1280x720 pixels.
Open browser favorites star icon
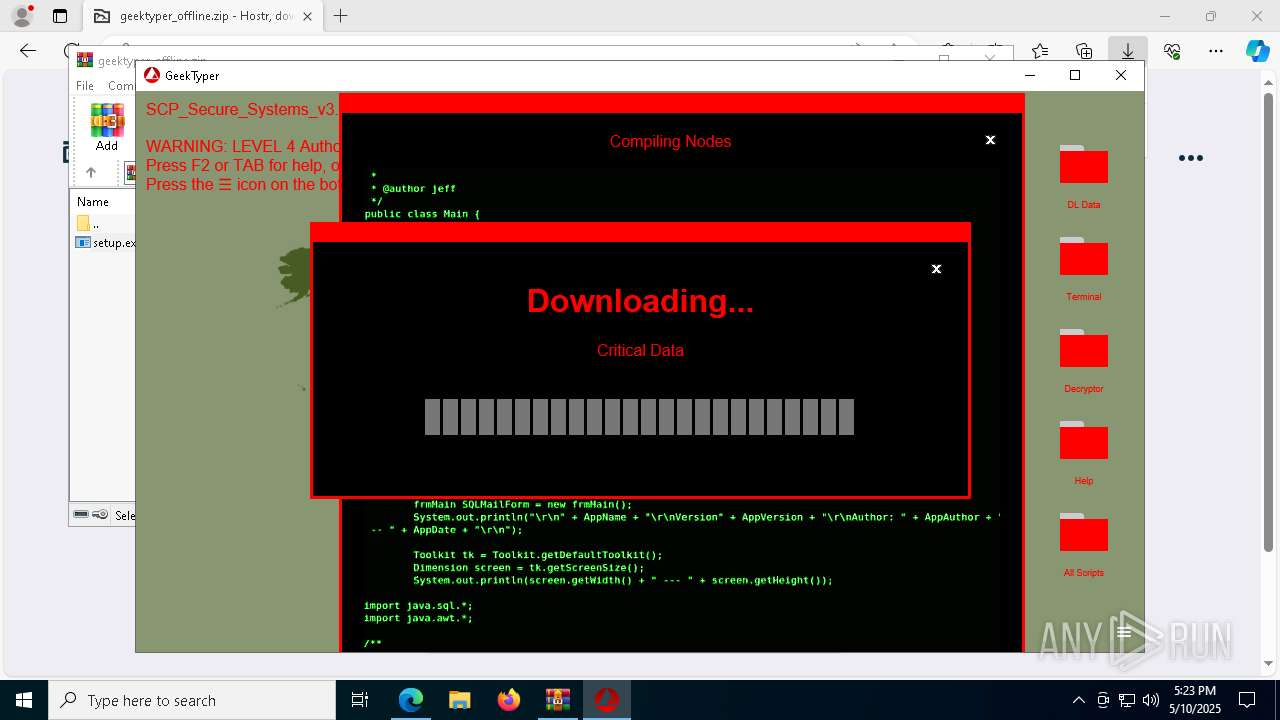click(1040, 51)
